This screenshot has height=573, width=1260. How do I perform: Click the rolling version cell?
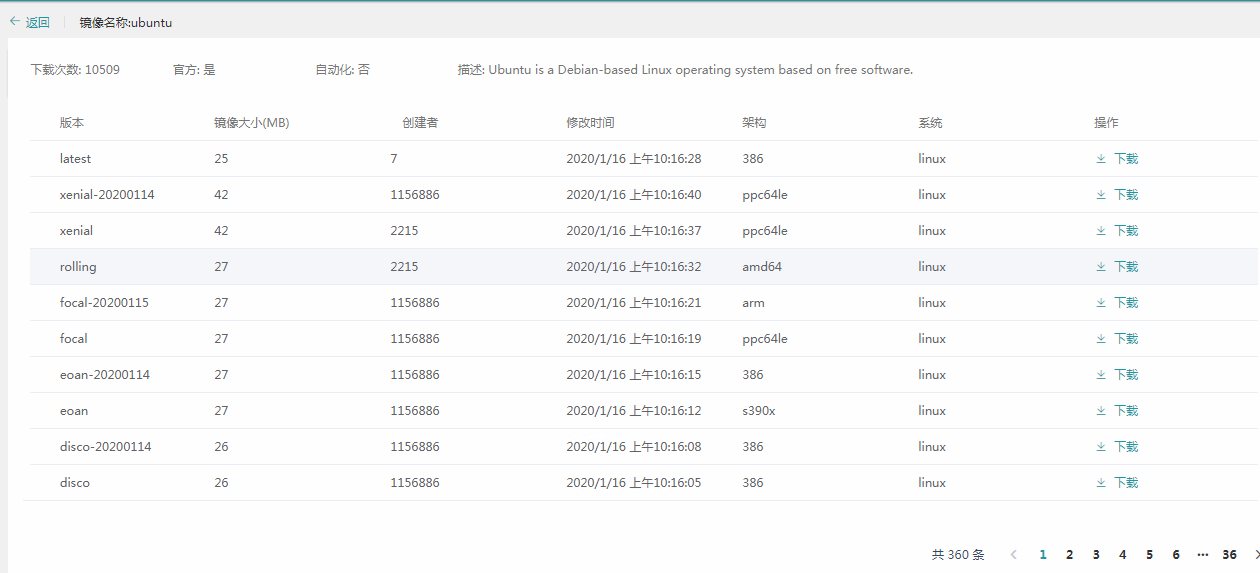[x=78, y=266]
